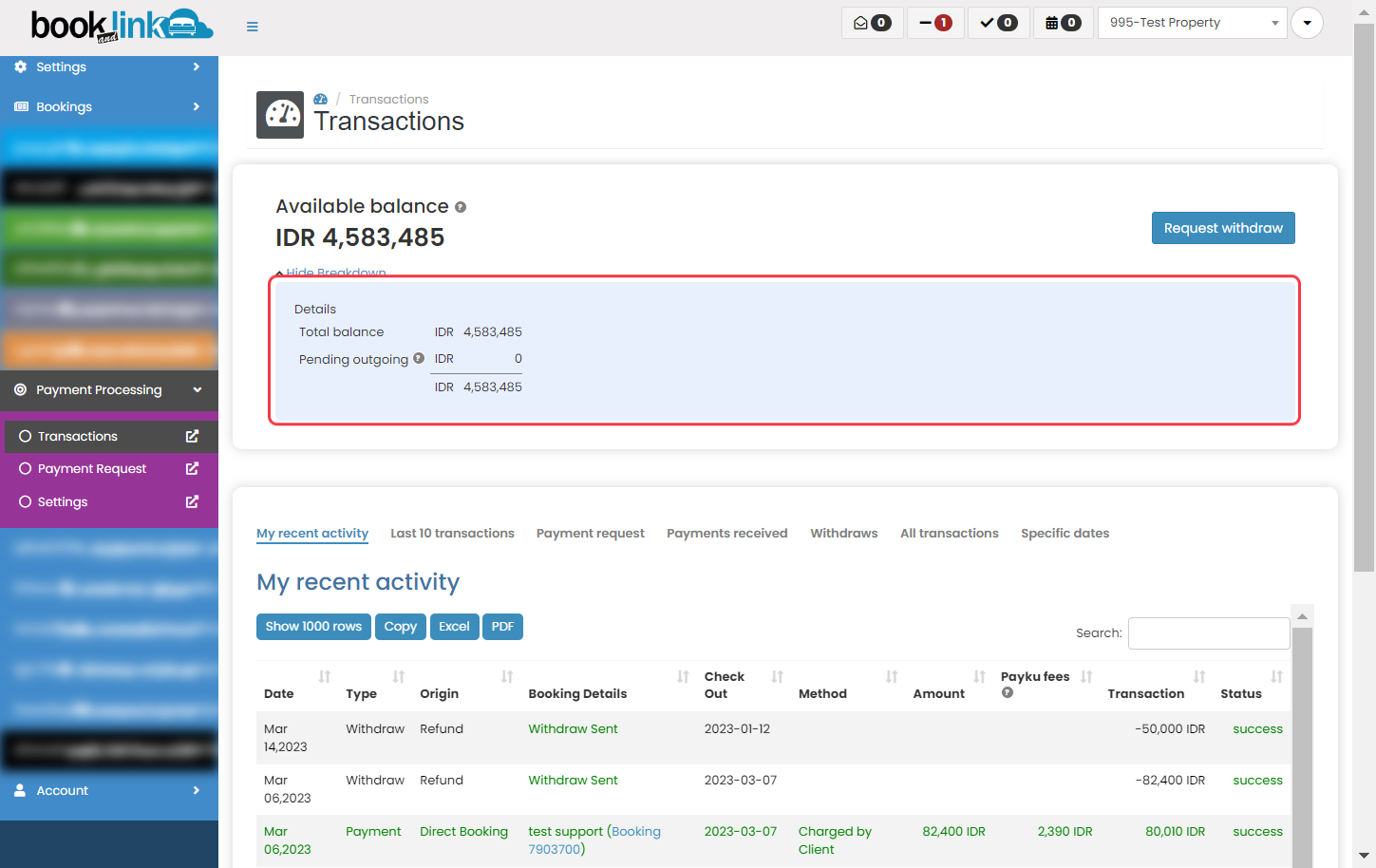Sort by the Date column arrows
The height and width of the screenshot is (868, 1376).
coord(325,676)
